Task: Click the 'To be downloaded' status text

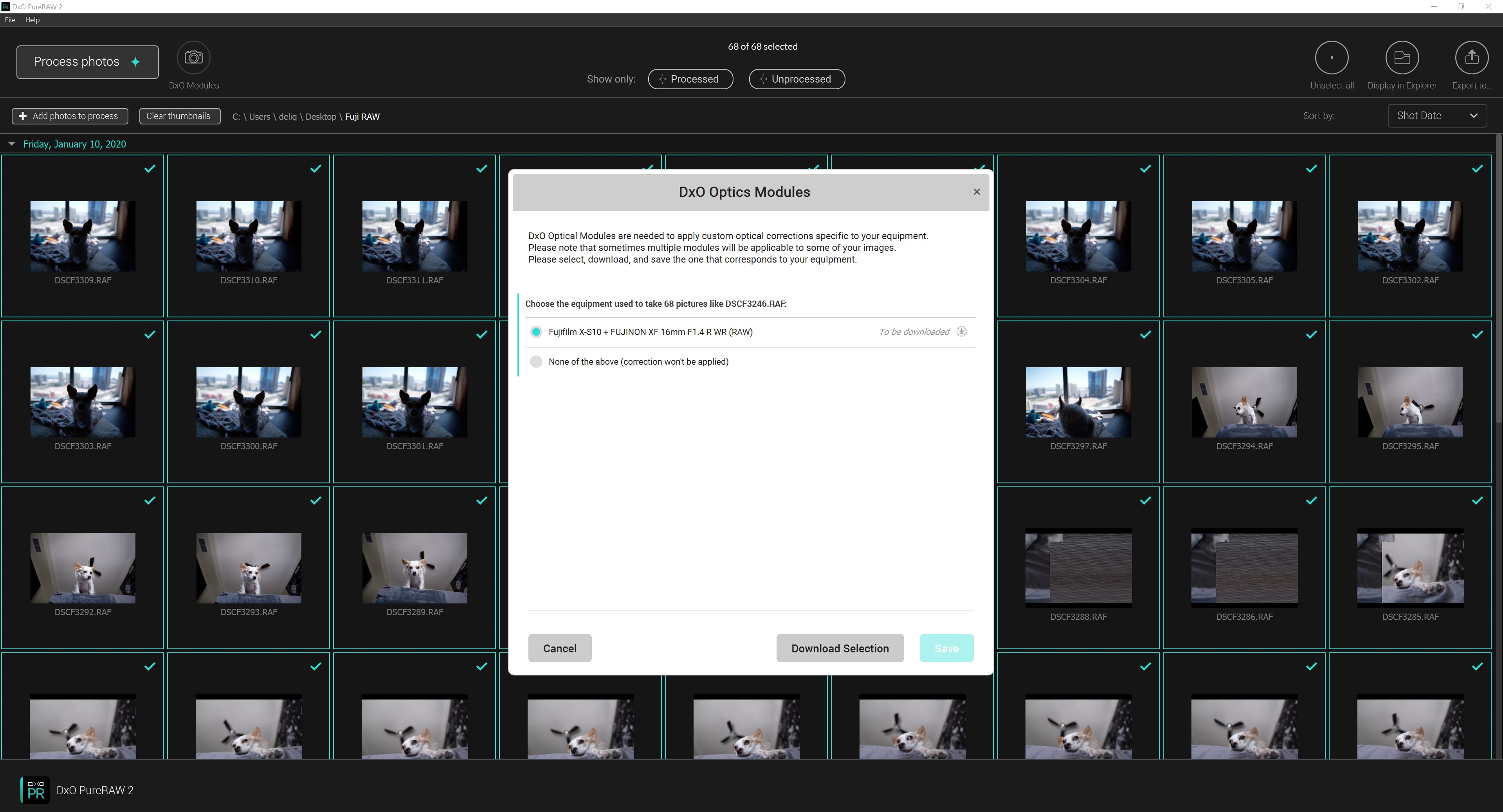Action: [914, 332]
